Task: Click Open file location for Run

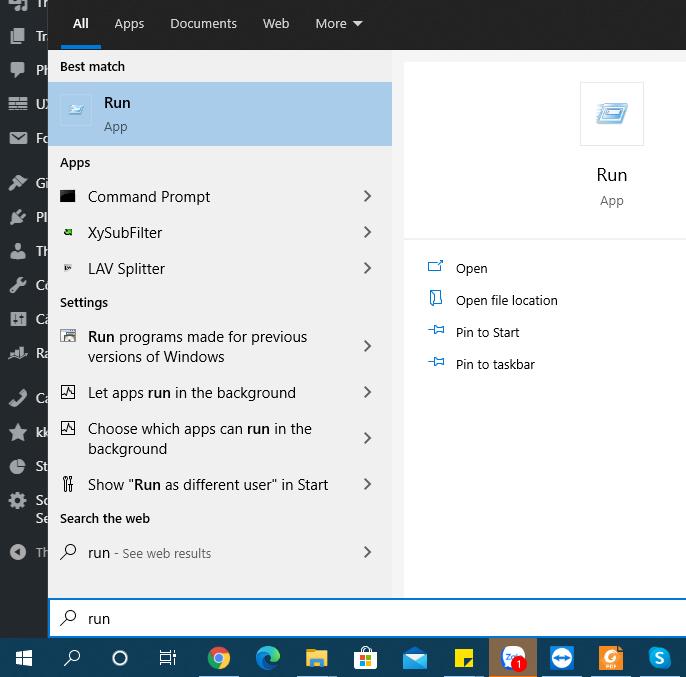Action: [x=506, y=301]
